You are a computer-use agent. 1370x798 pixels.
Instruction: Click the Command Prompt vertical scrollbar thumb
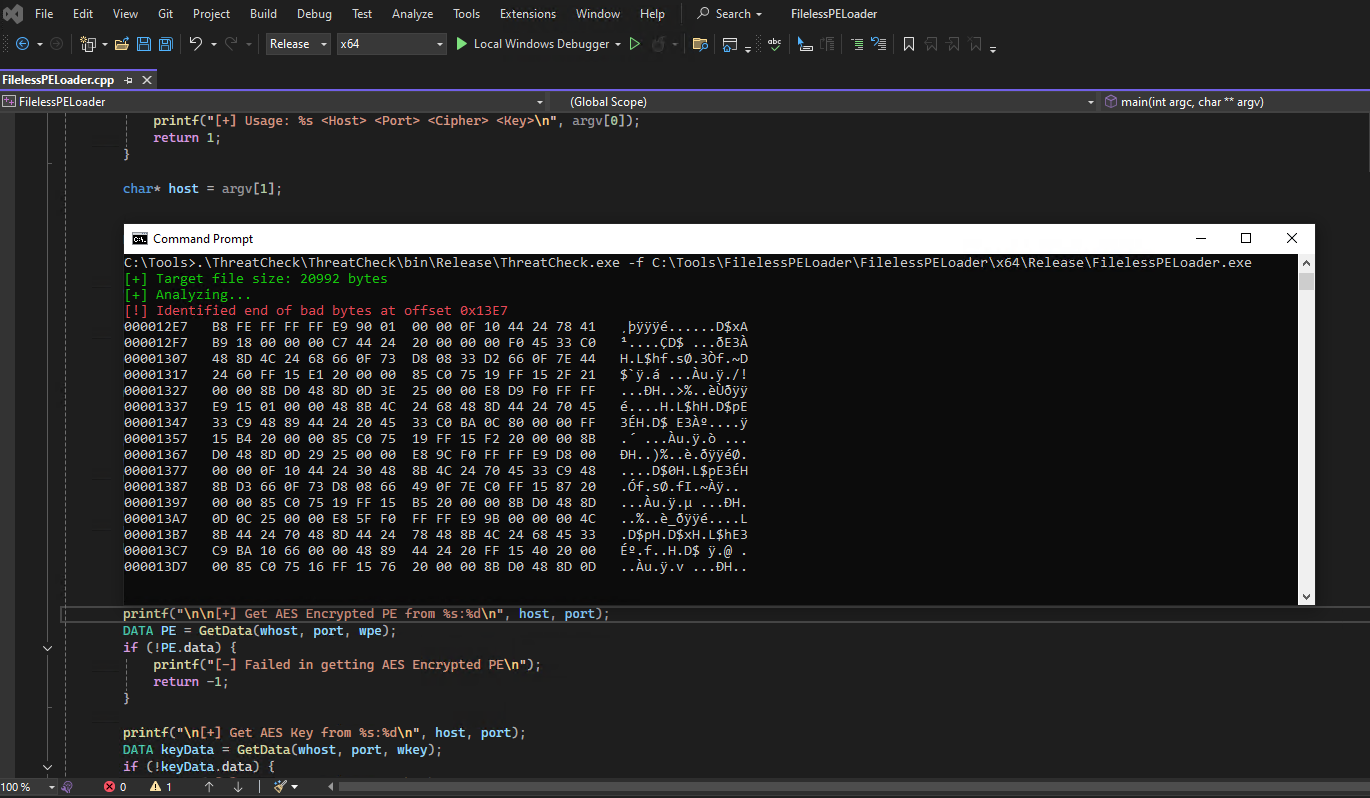click(x=1306, y=281)
